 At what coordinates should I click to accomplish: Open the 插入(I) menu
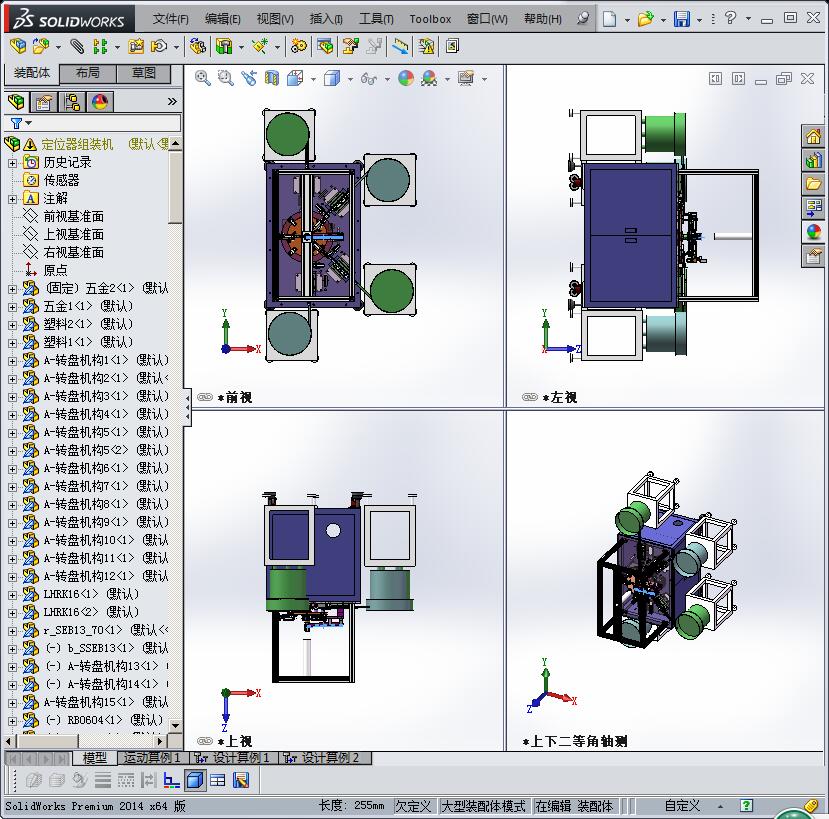click(326, 19)
